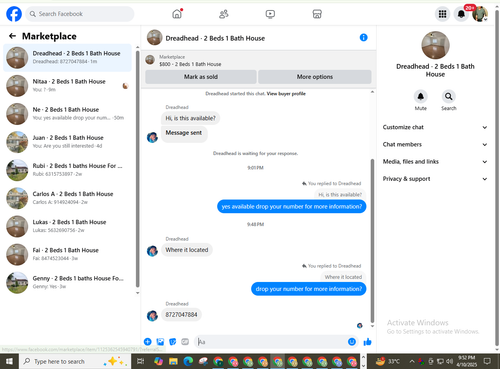
Task: Open more actions plus icon in composer
Action: [148, 342]
